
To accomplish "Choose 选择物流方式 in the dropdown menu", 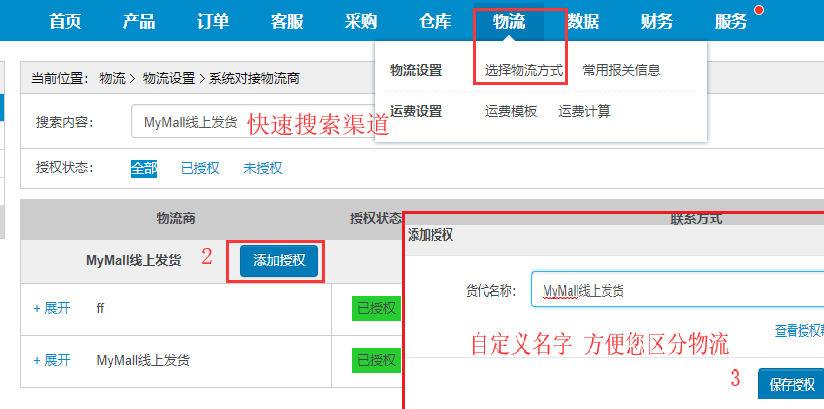I will 524,70.
